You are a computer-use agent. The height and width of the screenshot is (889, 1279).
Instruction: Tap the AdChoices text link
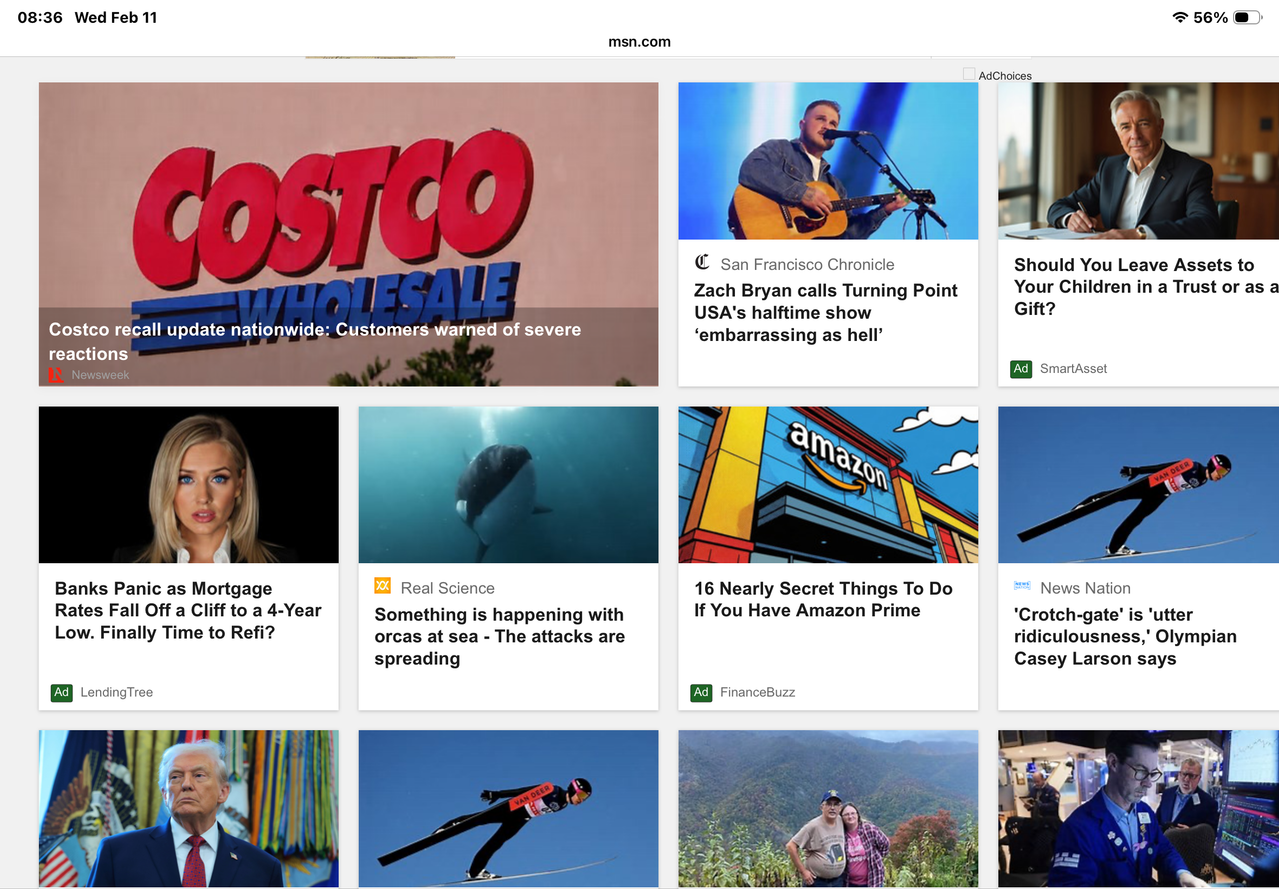point(1005,76)
